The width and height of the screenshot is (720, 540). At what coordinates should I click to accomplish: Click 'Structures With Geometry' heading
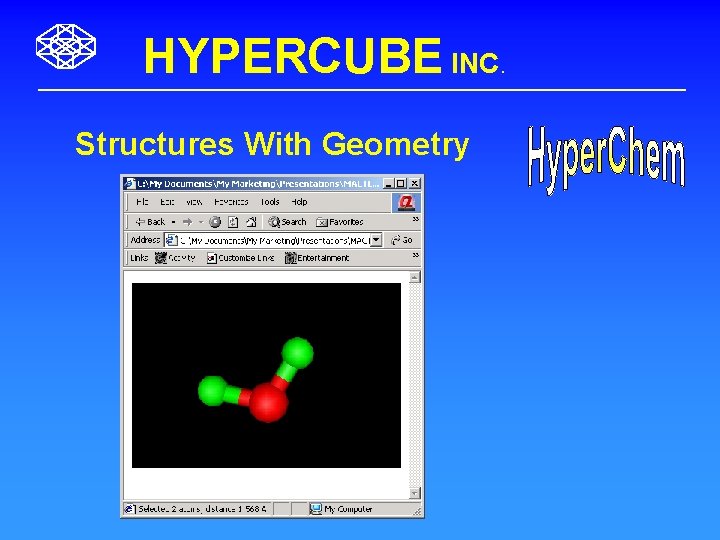(x=272, y=144)
